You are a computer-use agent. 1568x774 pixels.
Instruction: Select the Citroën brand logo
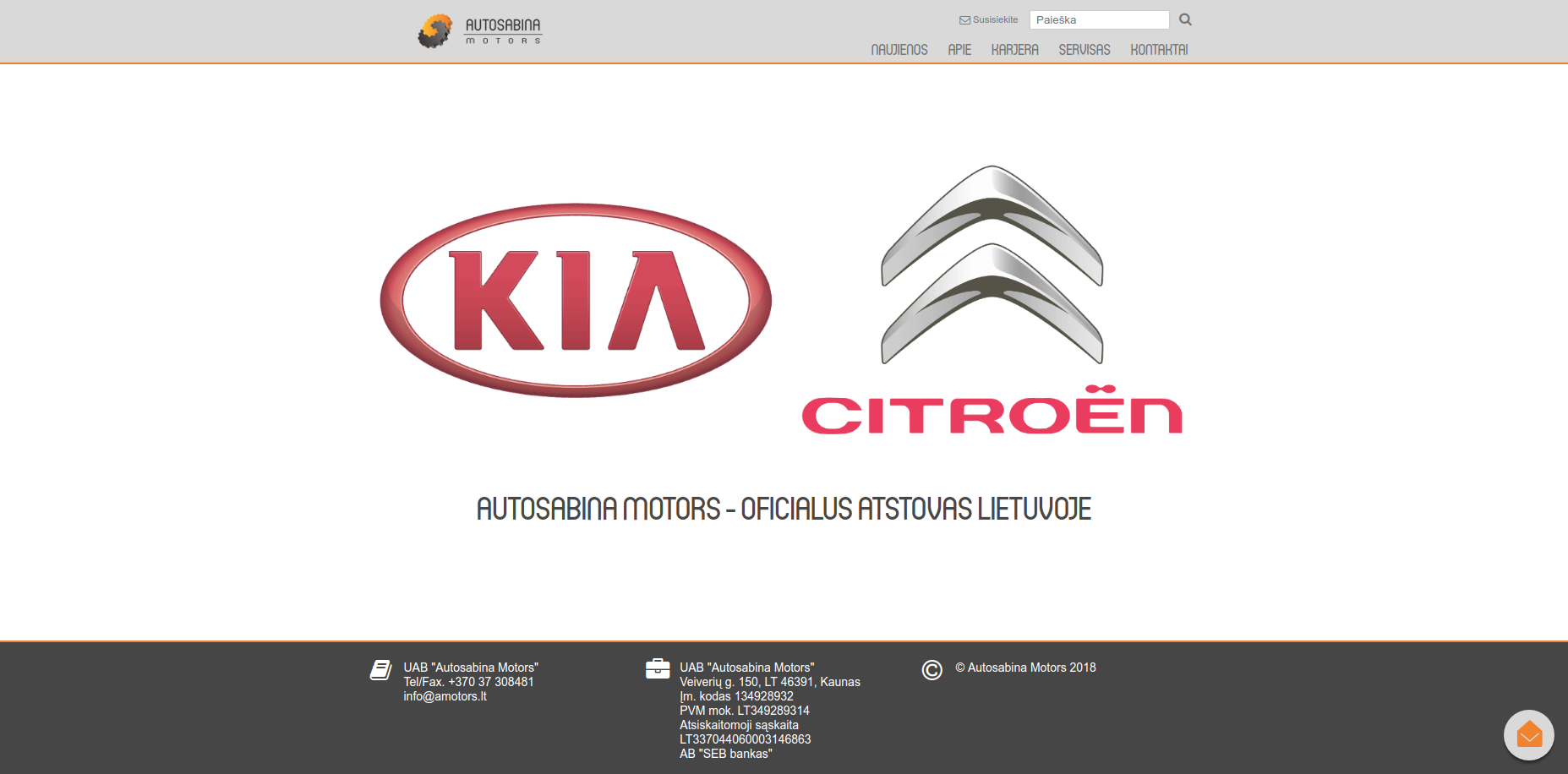(992, 300)
